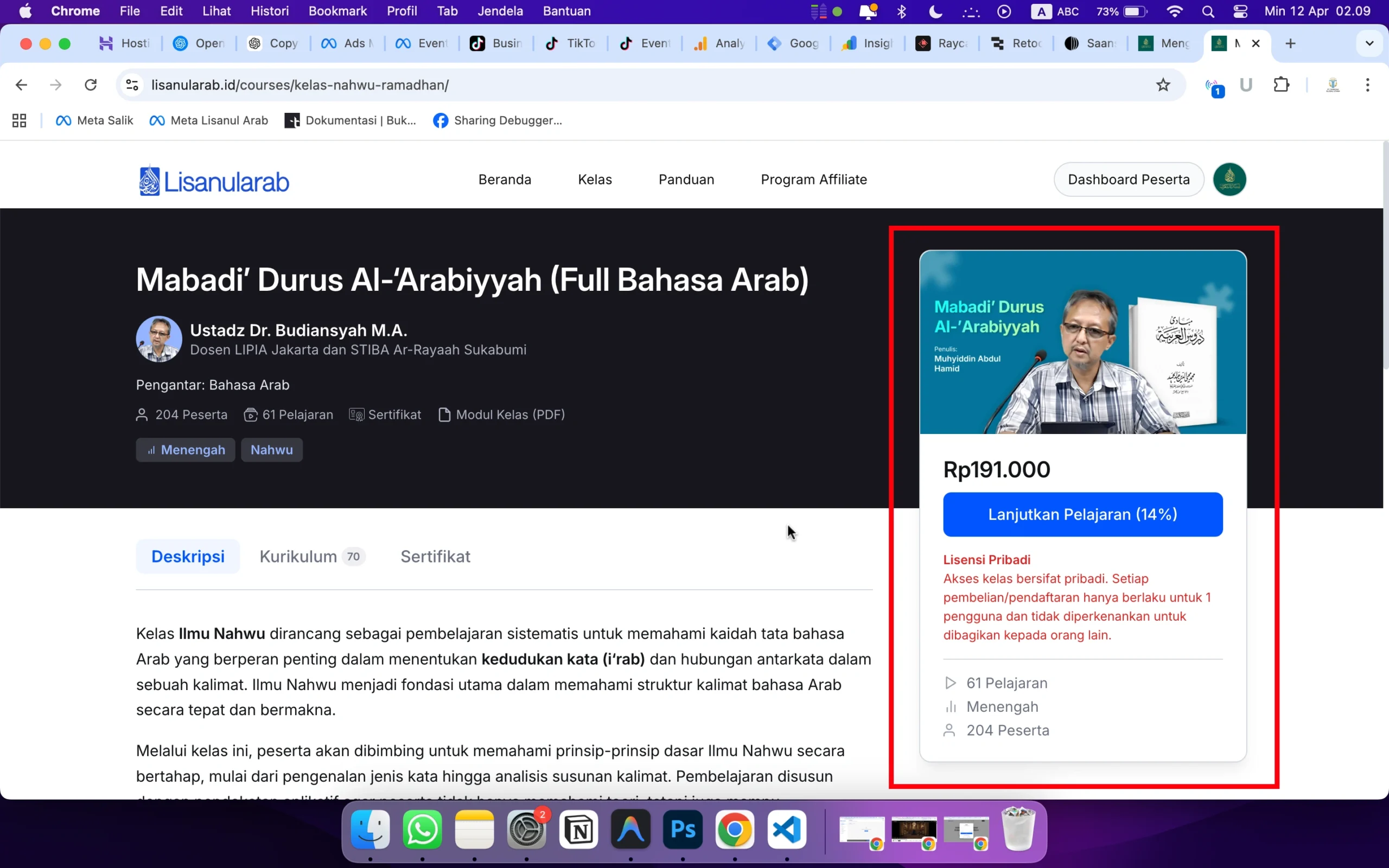Open the browser extensions puzzle icon
1389x868 pixels.
pyautogui.click(x=1282, y=85)
